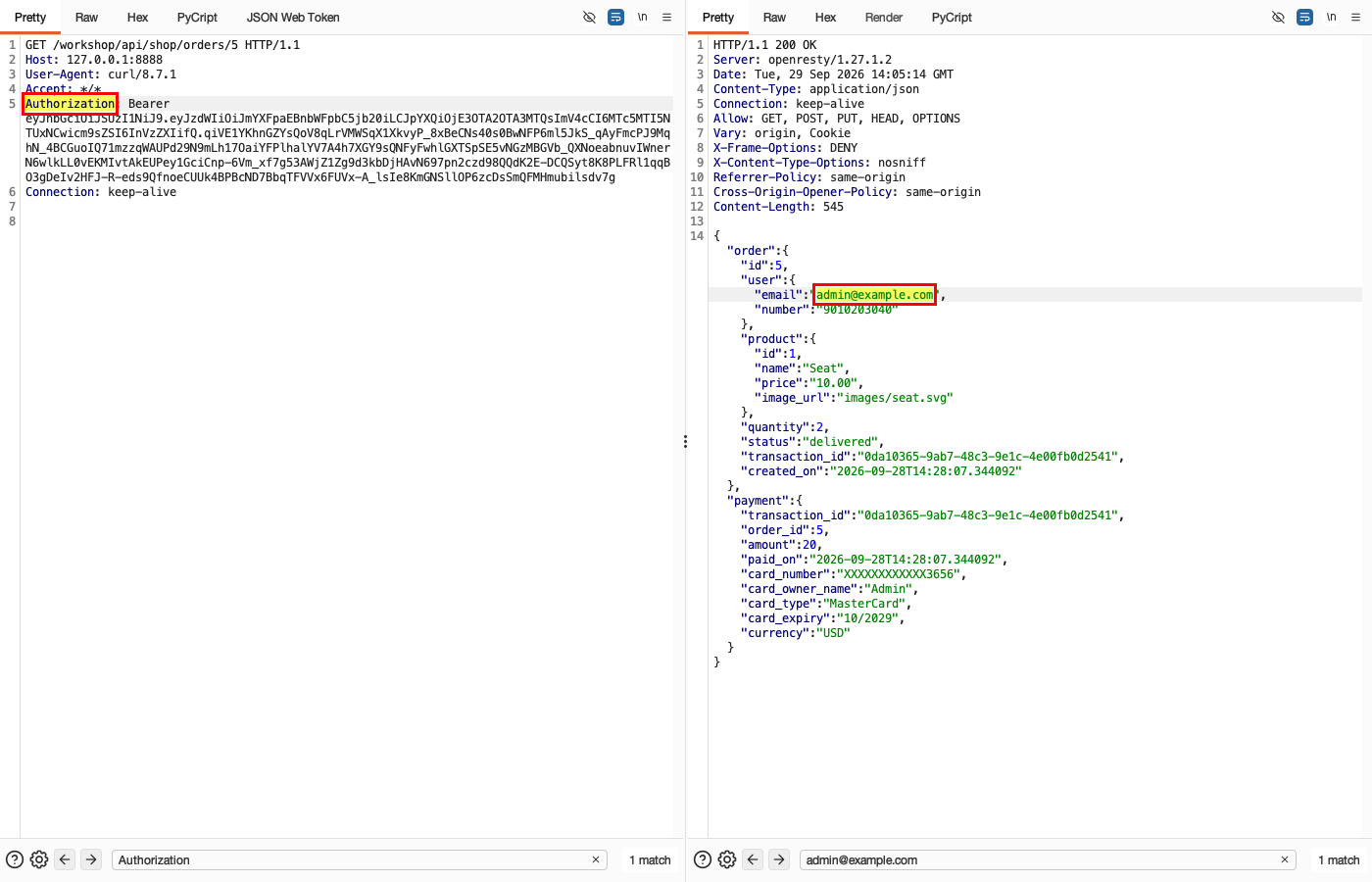The image size is (1372, 882).
Task: Click the GET /workshop/api/shop/orders/5 request line
Action: (163, 45)
